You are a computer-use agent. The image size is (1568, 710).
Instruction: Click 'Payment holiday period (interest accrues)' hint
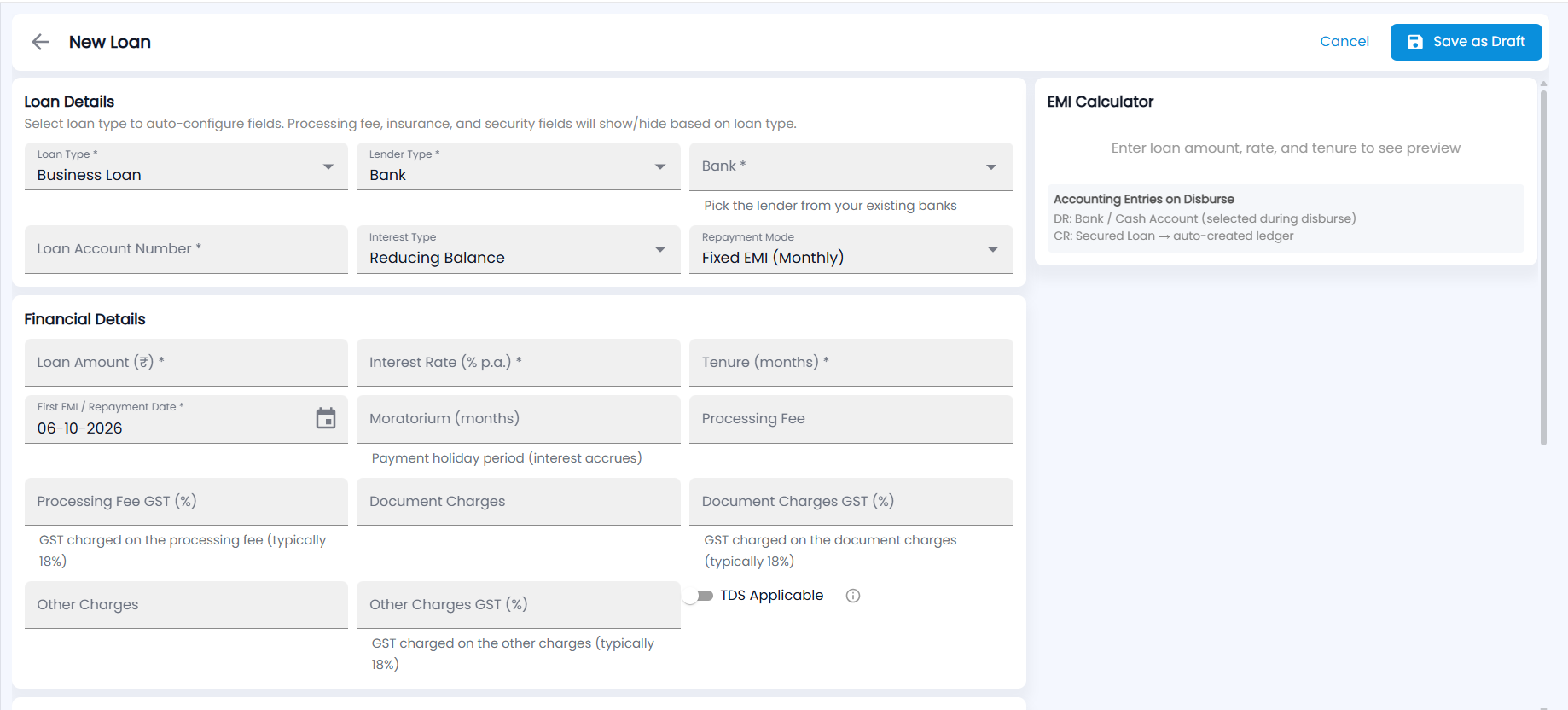(507, 458)
